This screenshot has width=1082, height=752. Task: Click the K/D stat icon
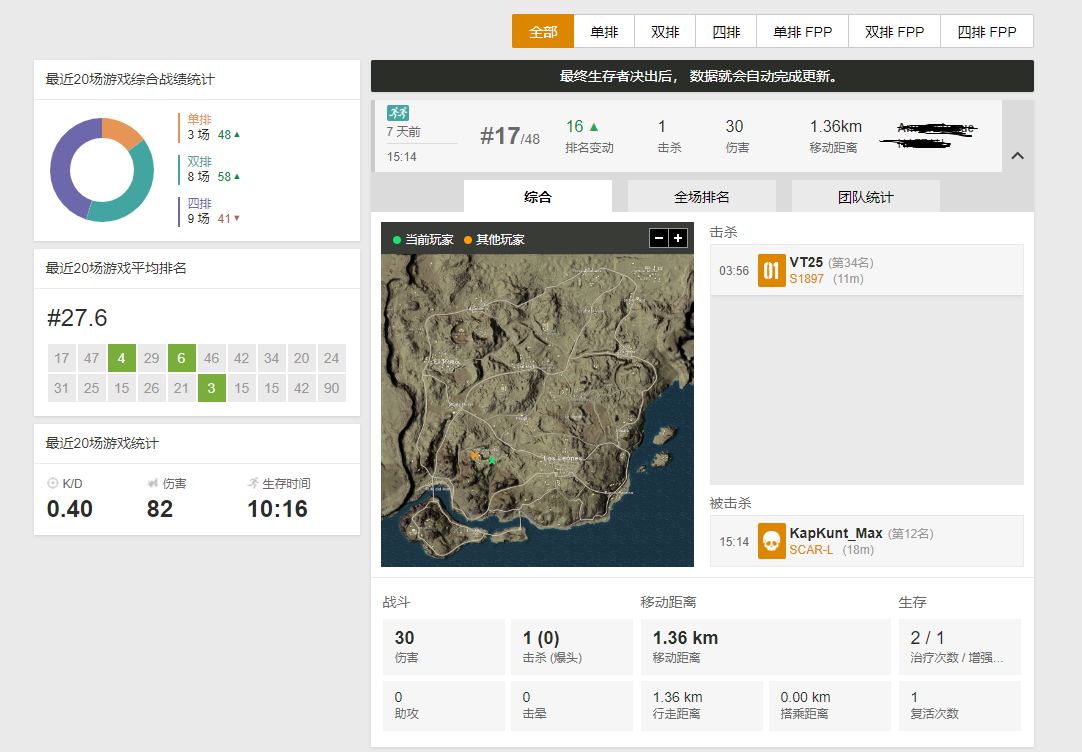click(55, 483)
